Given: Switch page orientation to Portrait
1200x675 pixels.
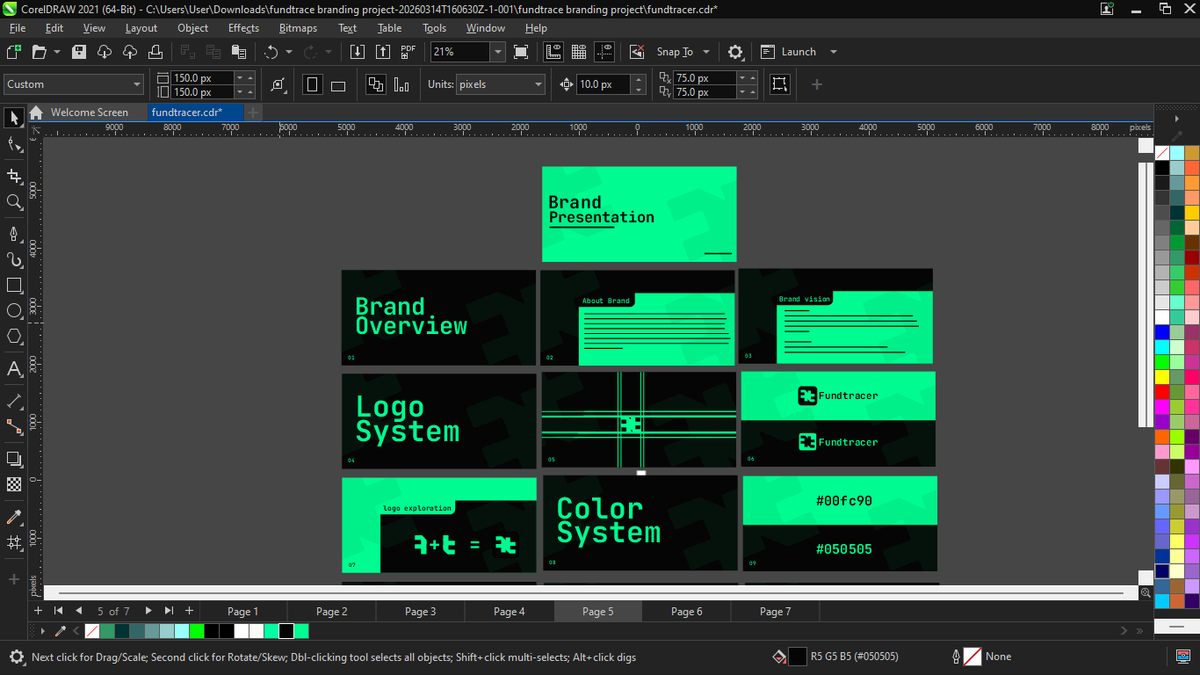Looking at the screenshot, I should point(312,85).
